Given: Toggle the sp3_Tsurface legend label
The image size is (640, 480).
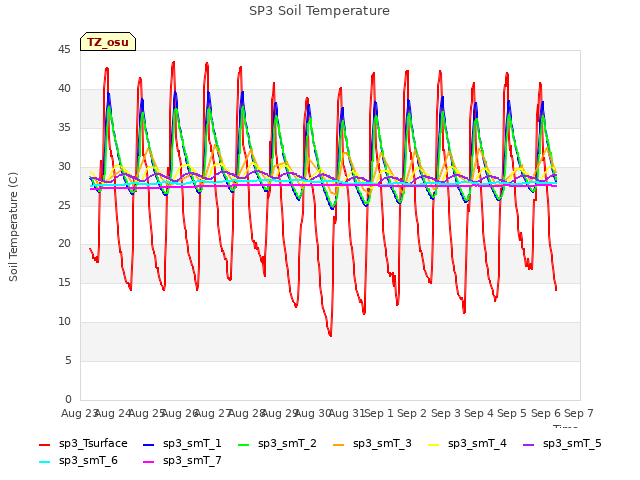Looking at the screenshot, I should coord(93,443).
